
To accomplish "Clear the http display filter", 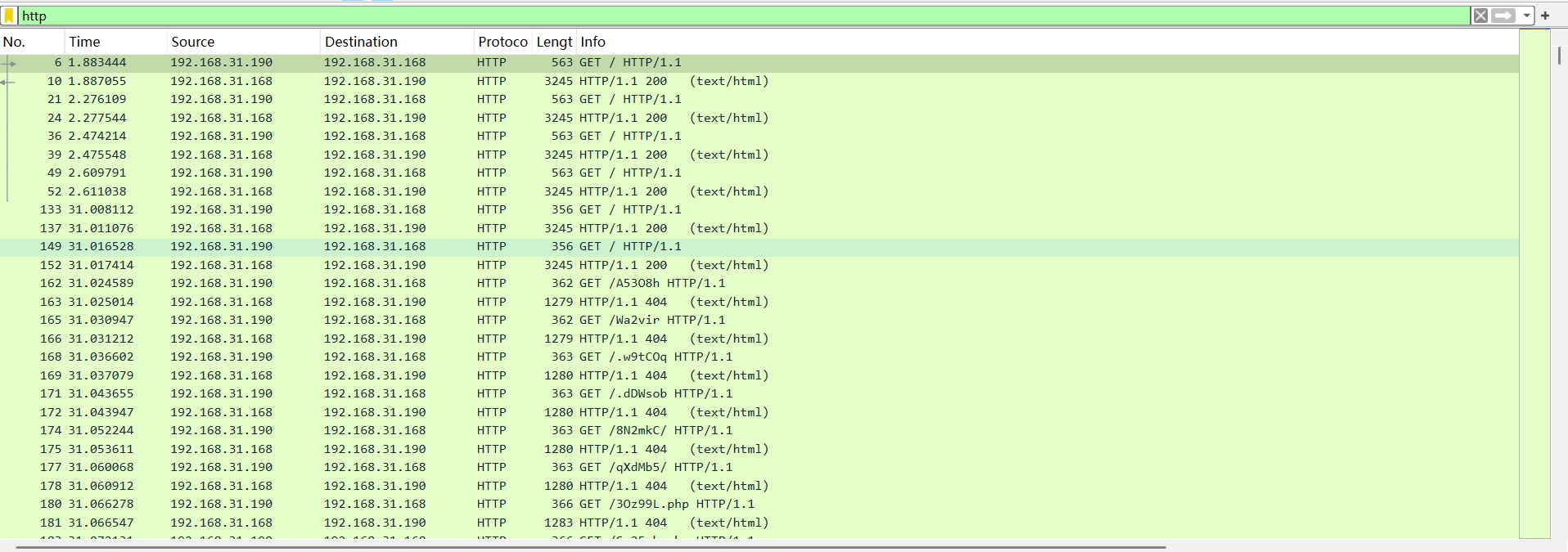I will point(1480,16).
